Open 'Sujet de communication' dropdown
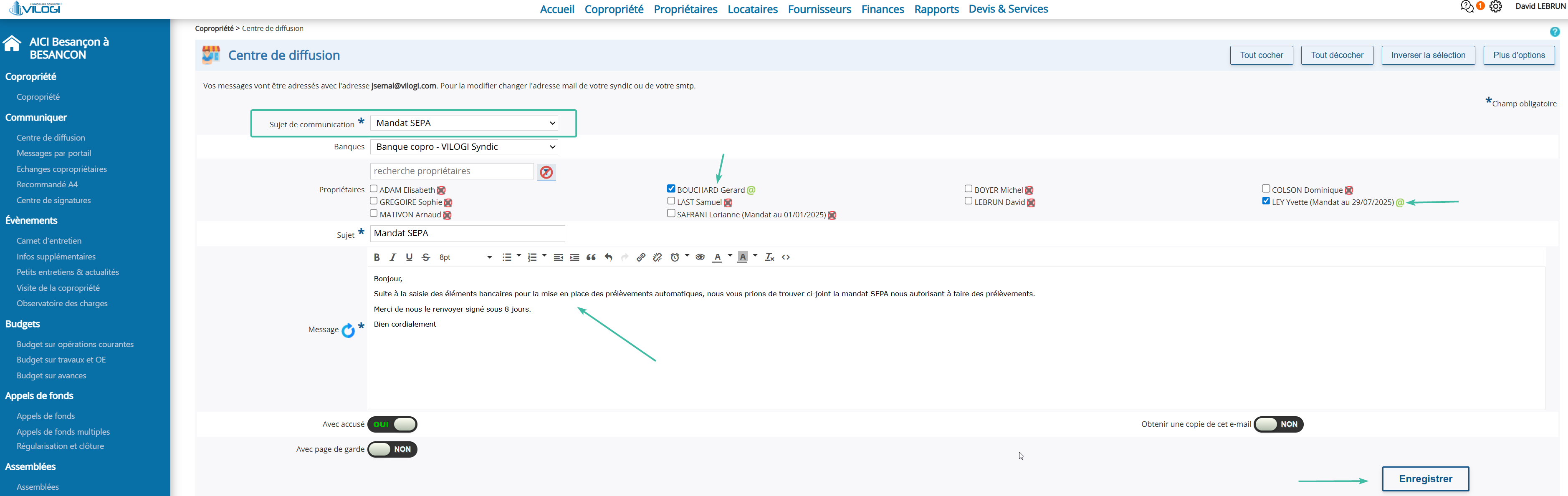Image resolution: width=1568 pixels, height=496 pixels. (x=464, y=123)
